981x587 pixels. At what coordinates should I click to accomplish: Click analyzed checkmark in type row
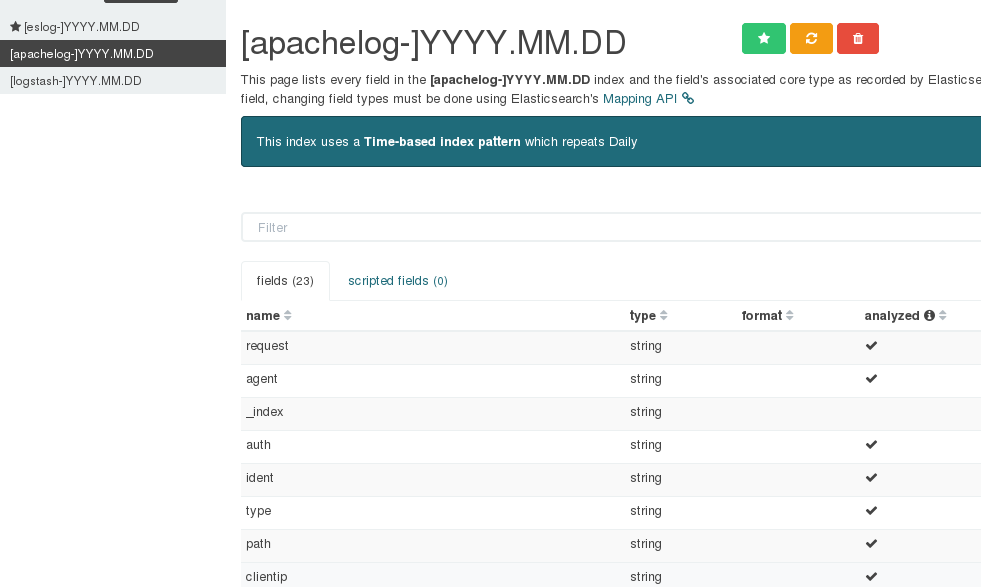click(871, 511)
